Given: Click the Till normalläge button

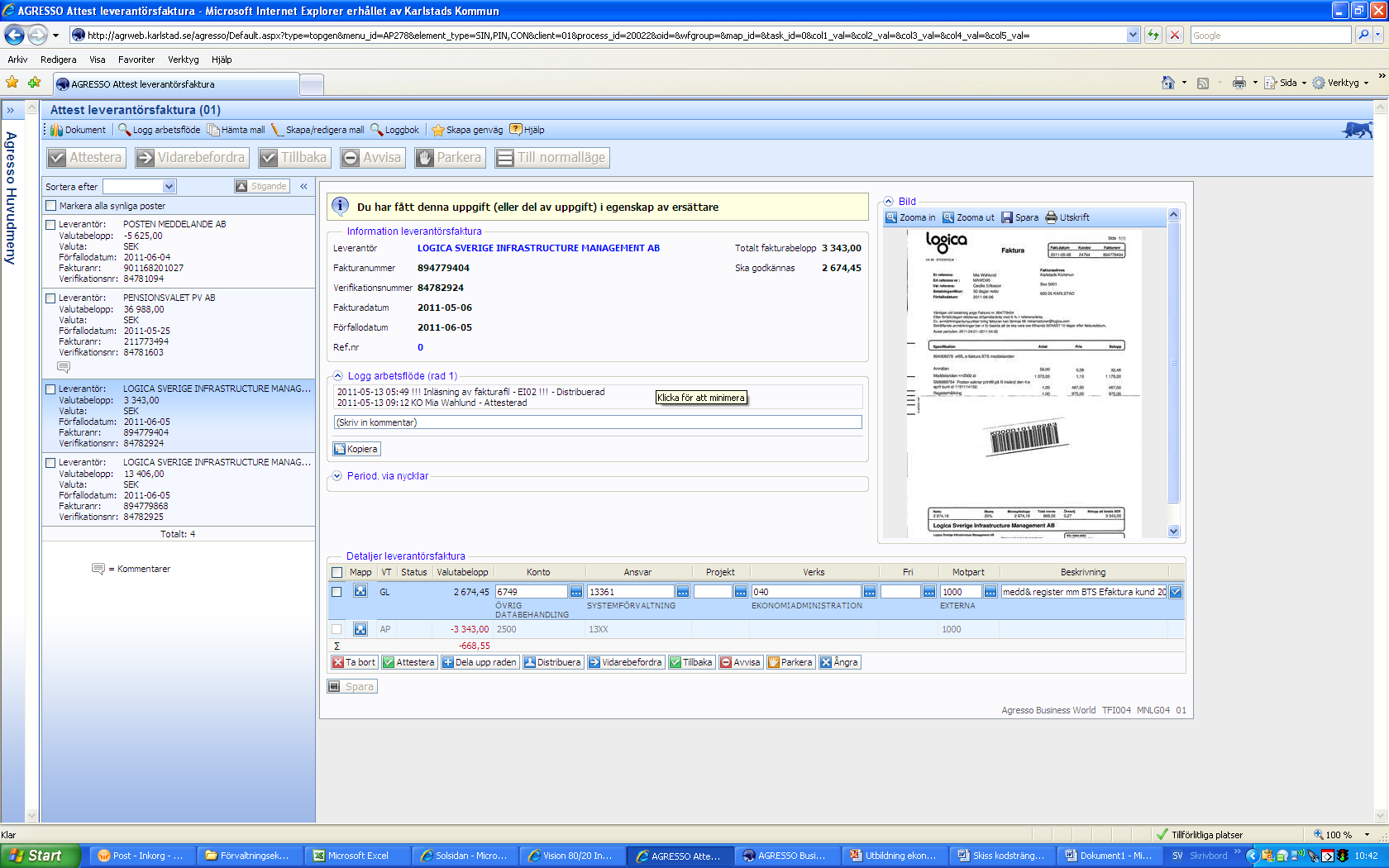Looking at the screenshot, I should pyautogui.click(x=551, y=157).
